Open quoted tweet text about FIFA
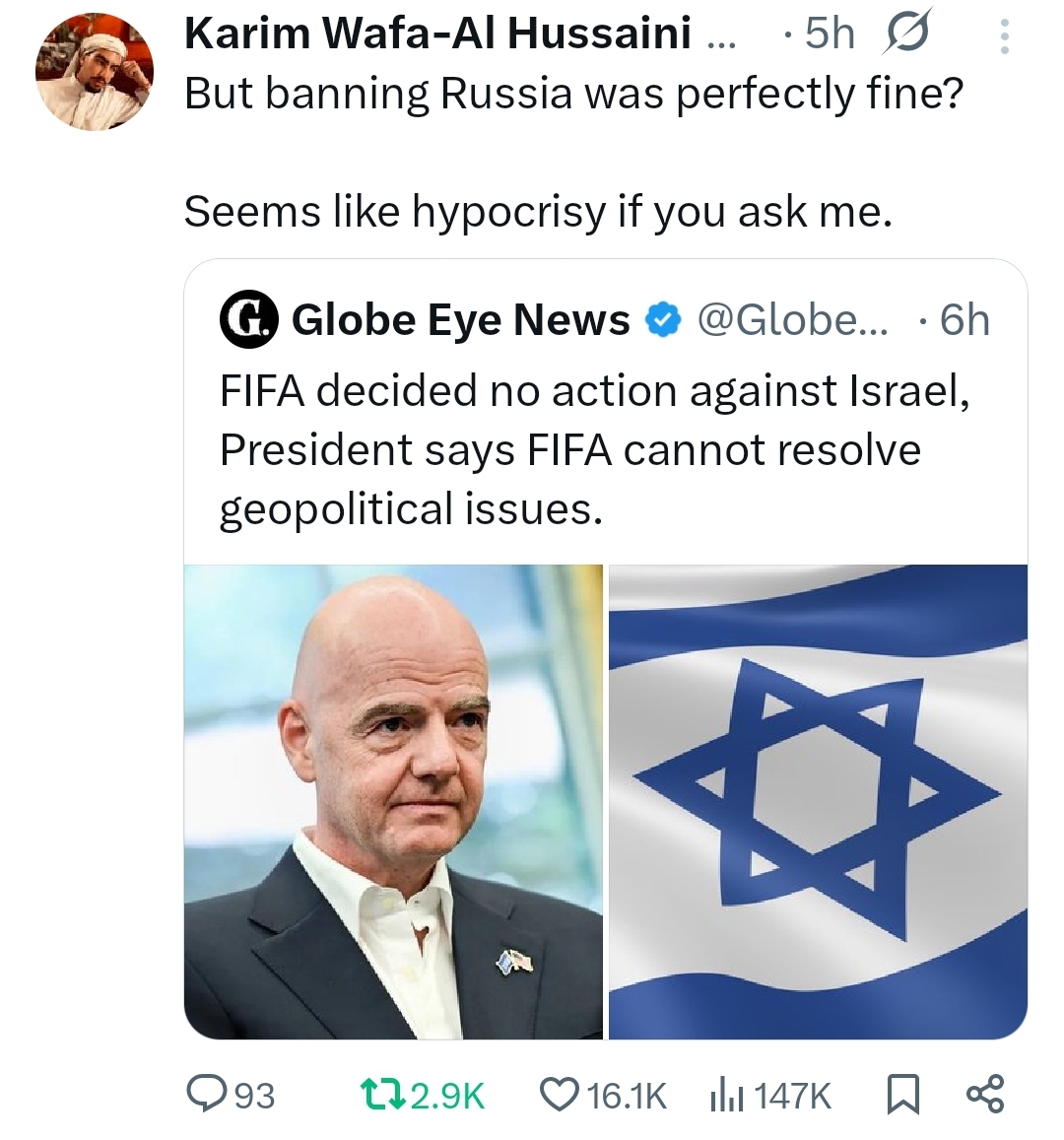This screenshot has height=1140, width=1064. pyautogui.click(x=570, y=449)
